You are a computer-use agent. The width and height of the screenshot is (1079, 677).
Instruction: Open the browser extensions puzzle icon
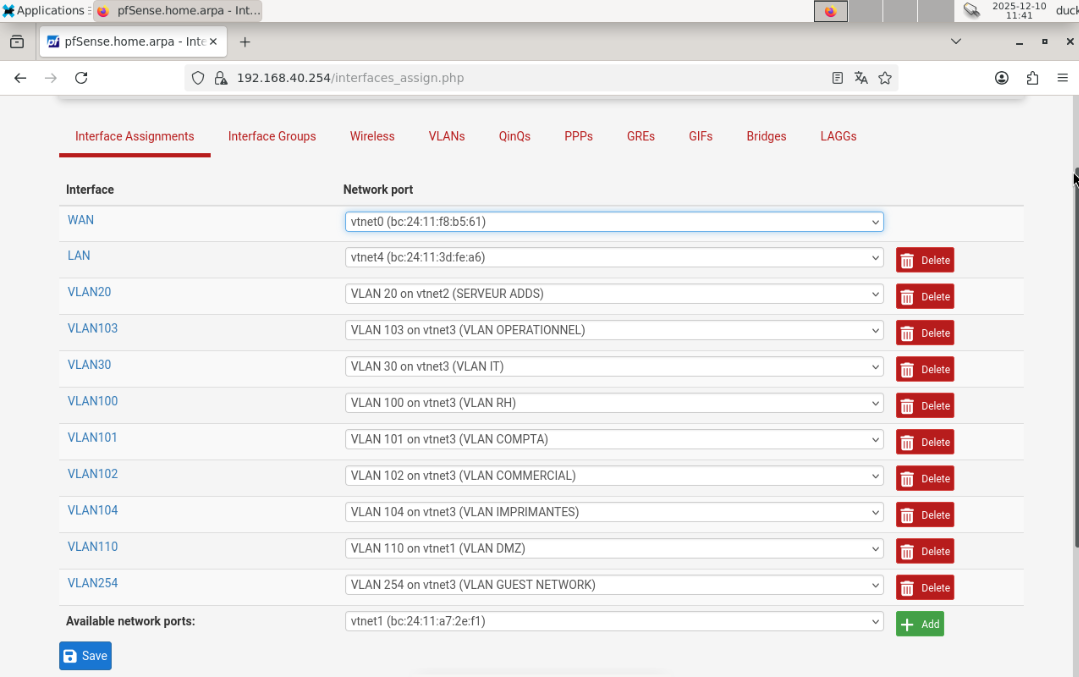tap(1032, 77)
